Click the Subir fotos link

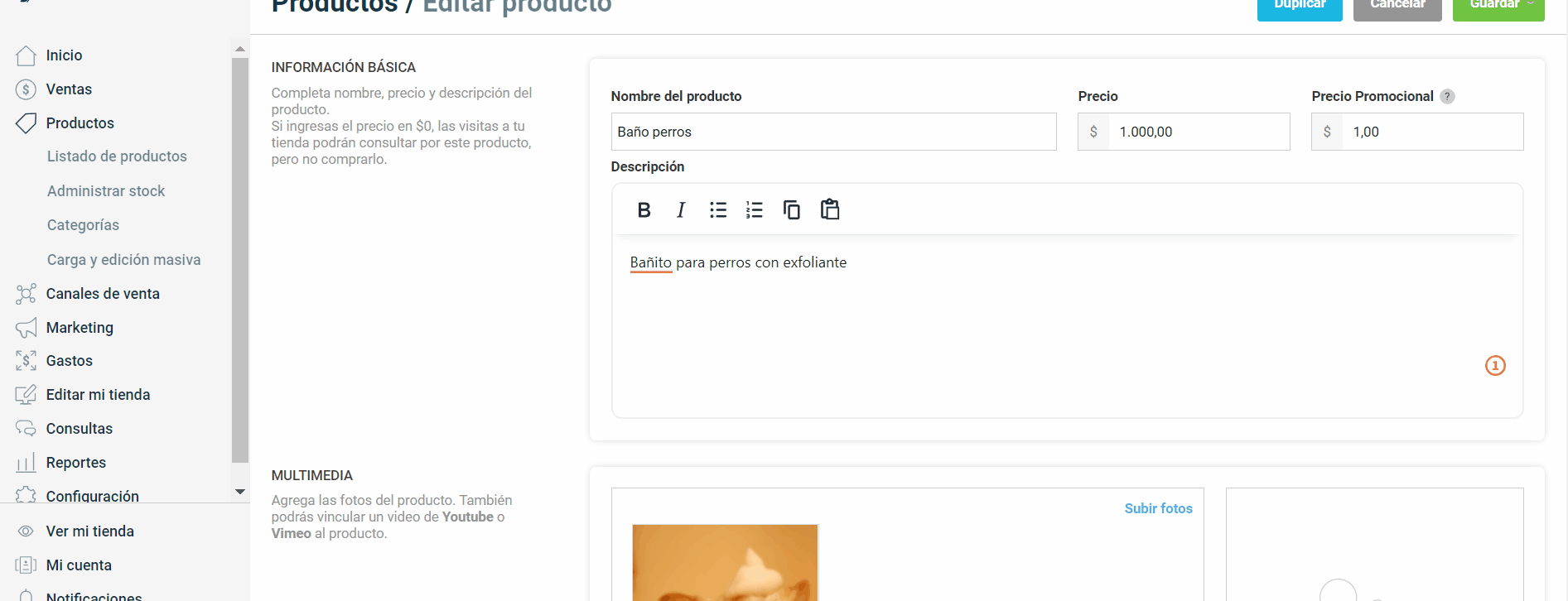coord(1158,508)
